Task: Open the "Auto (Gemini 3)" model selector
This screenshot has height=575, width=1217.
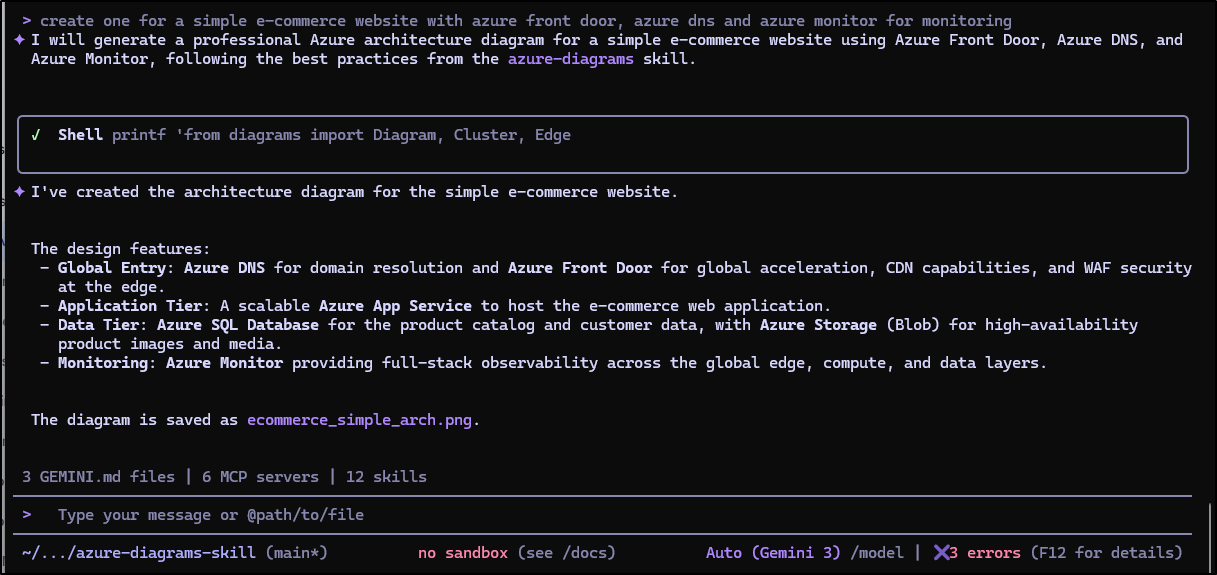Action: pyautogui.click(x=771, y=553)
